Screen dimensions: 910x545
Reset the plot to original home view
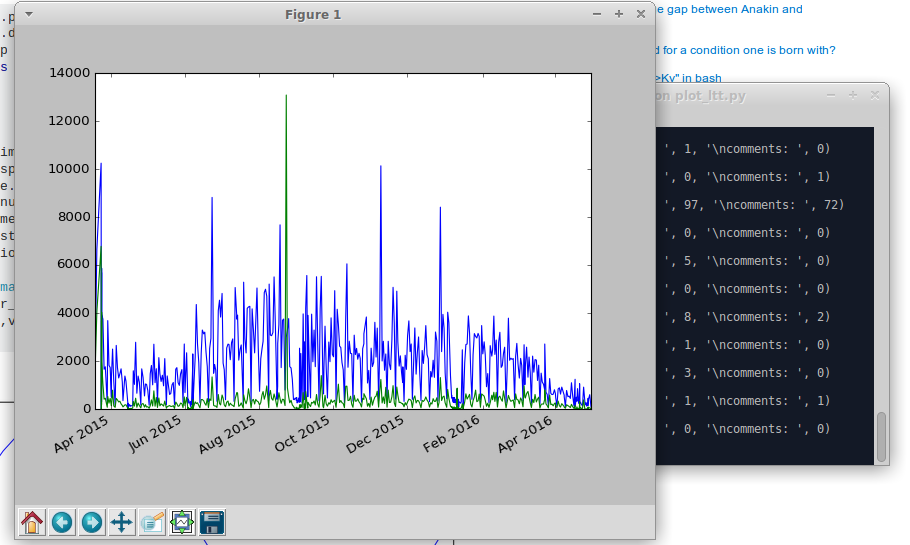click(32, 522)
